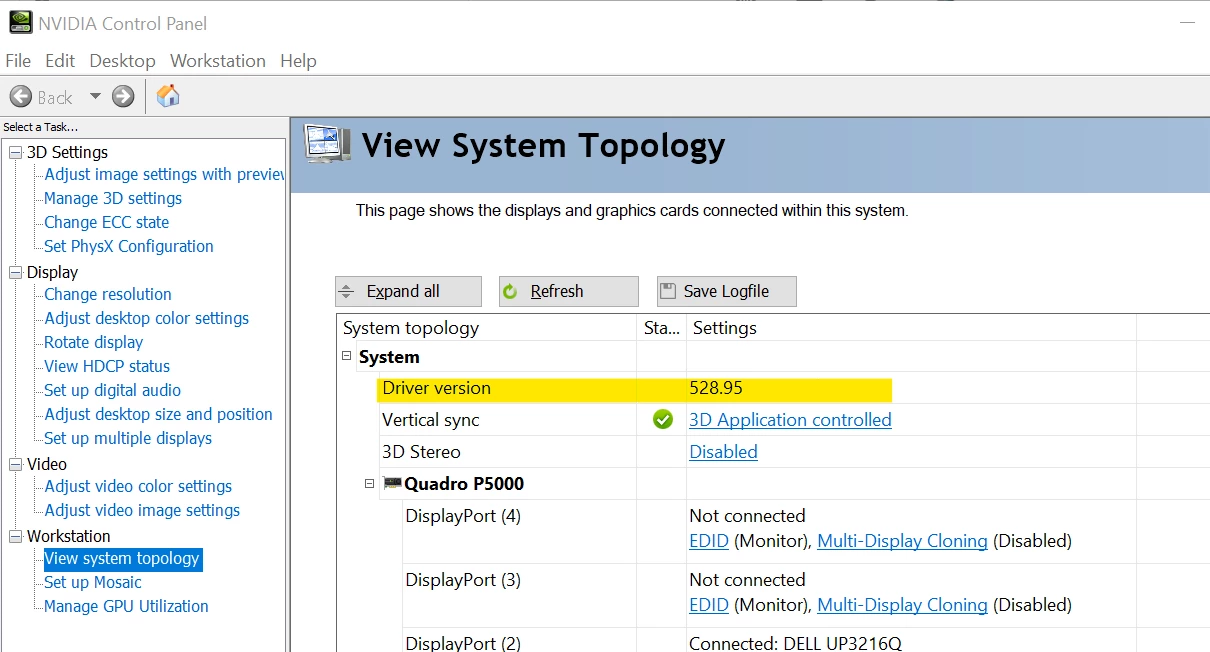Screen dimensions: 1210x652
Task: Click the 3D Stereo row label
Action: pyautogui.click(x=421, y=452)
